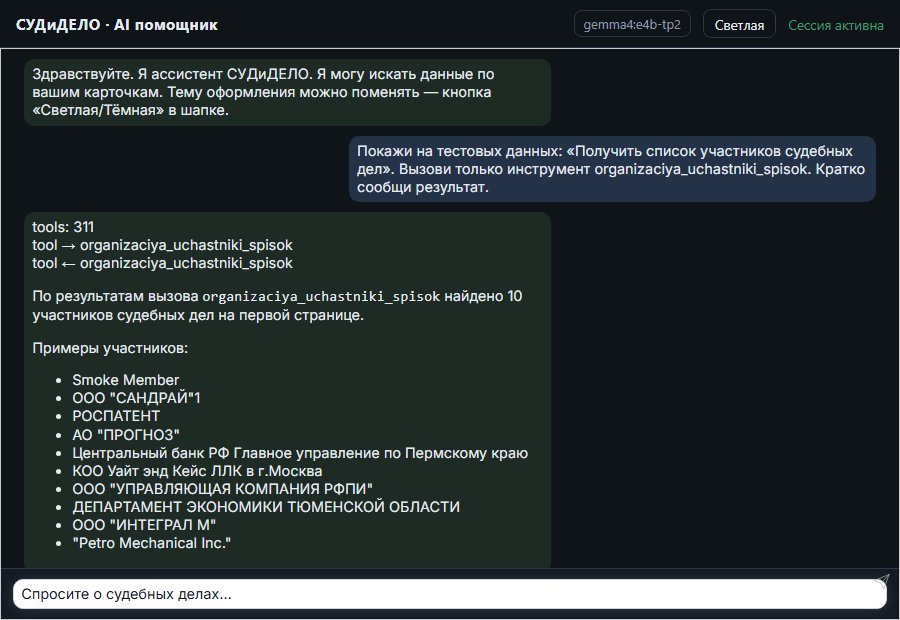The image size is (900, 620).
Task: Click the 'ООО "ИНТЕГРАЛ М"' list entry
Action: [x=144, y=525]
